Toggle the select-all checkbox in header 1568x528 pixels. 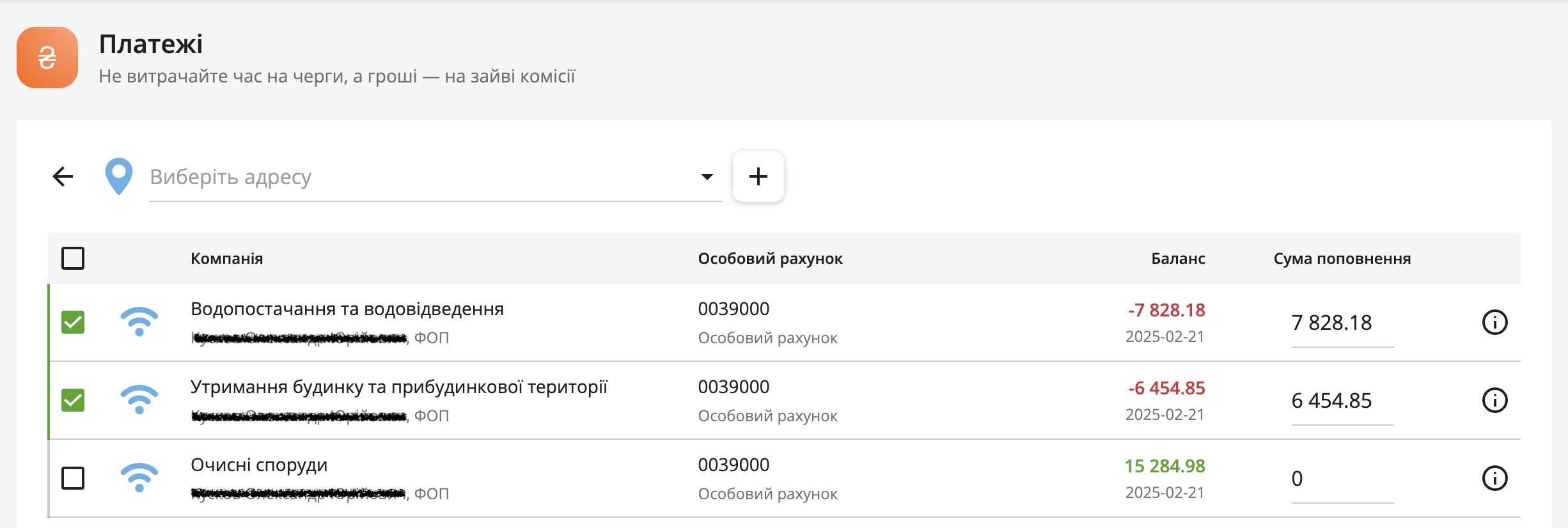point(73,258)
